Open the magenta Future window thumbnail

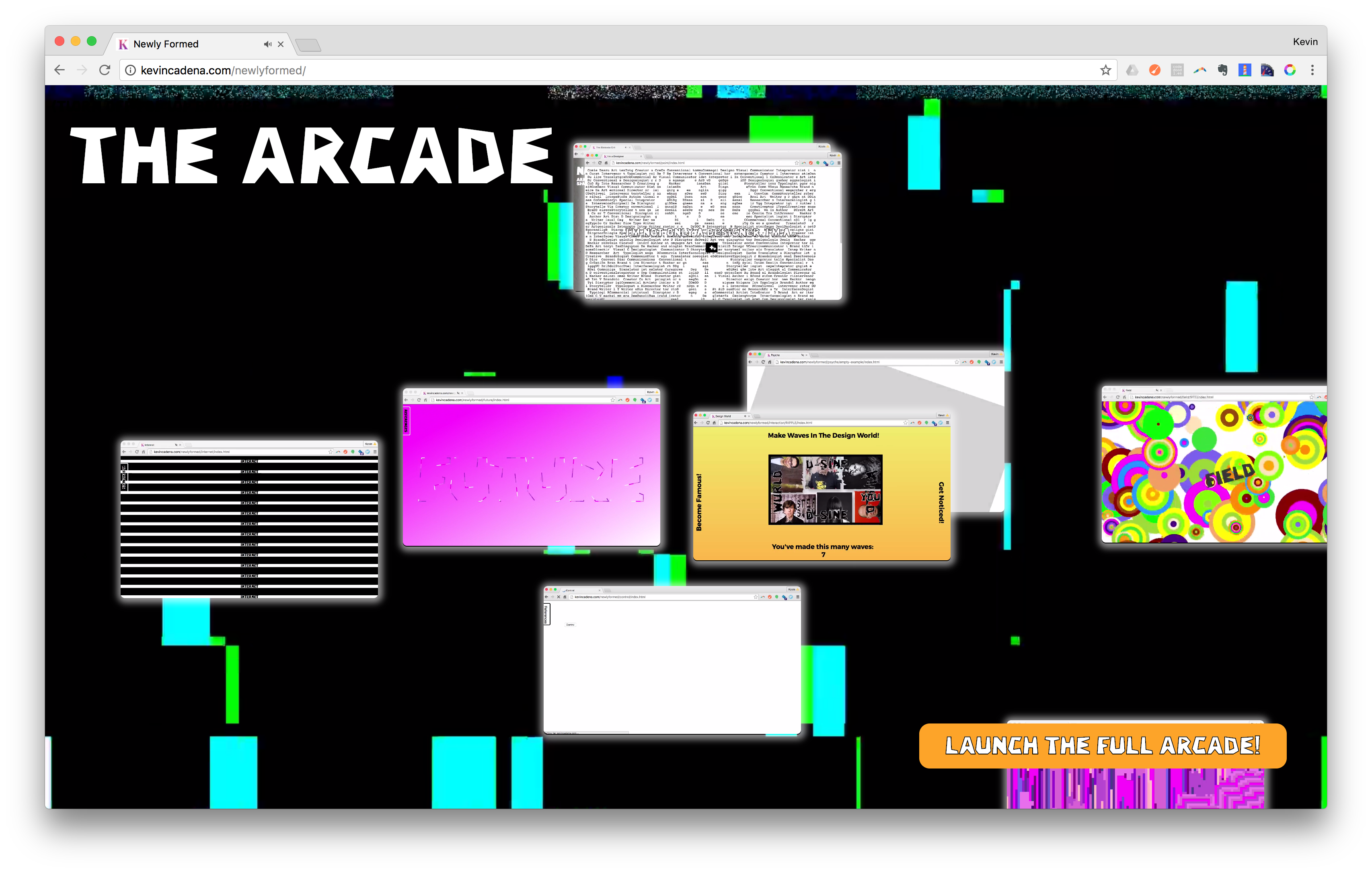(x=531, y=467)
